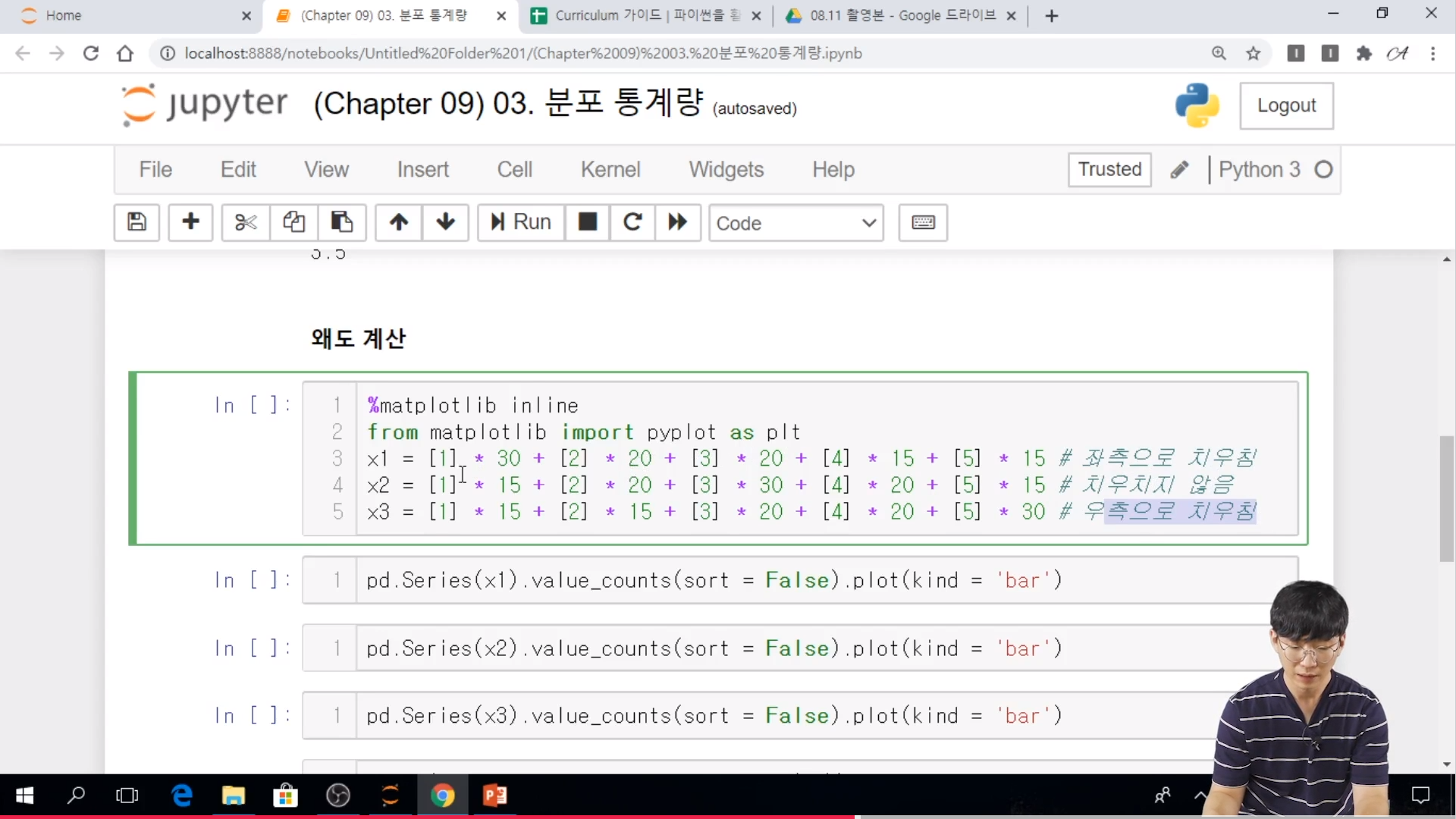Toggle the Trusted notebook indicator
The height and width of the screenshot is (819, 1456).
1109,169
